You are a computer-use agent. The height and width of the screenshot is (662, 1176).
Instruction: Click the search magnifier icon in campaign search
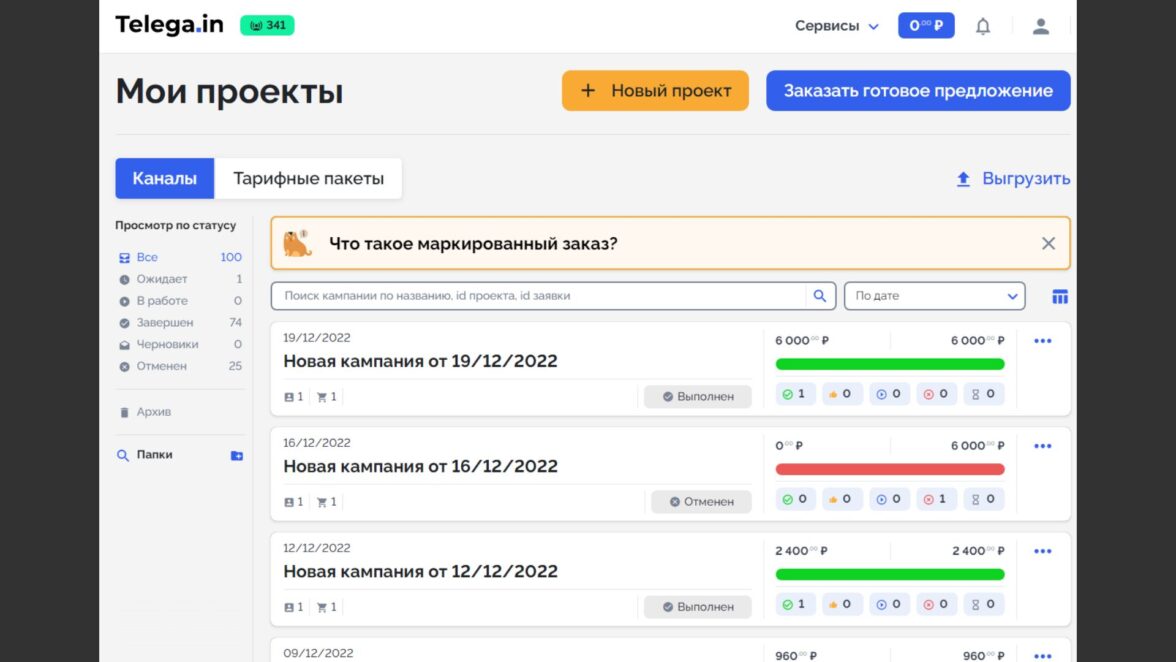[820, 296]
